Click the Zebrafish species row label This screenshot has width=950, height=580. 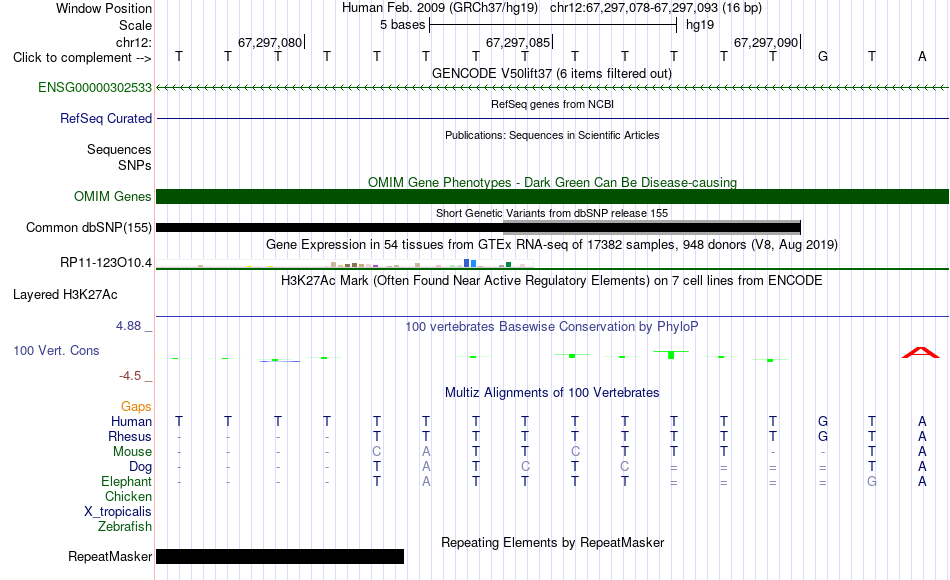pyautogui.click(x=125, y=526)
